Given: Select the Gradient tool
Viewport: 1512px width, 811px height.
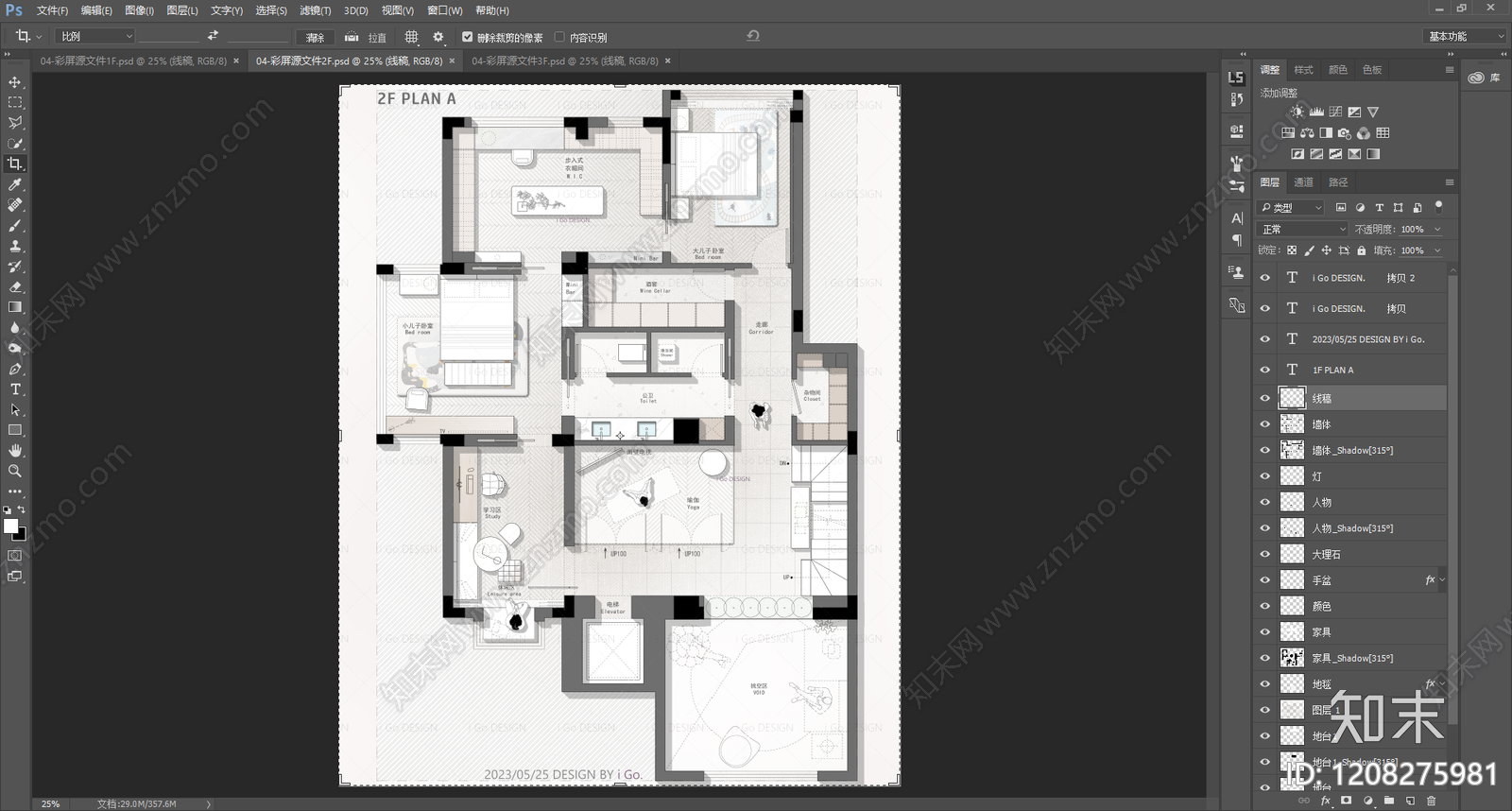Looking at the screenshot, I should (x=15, y=307).
